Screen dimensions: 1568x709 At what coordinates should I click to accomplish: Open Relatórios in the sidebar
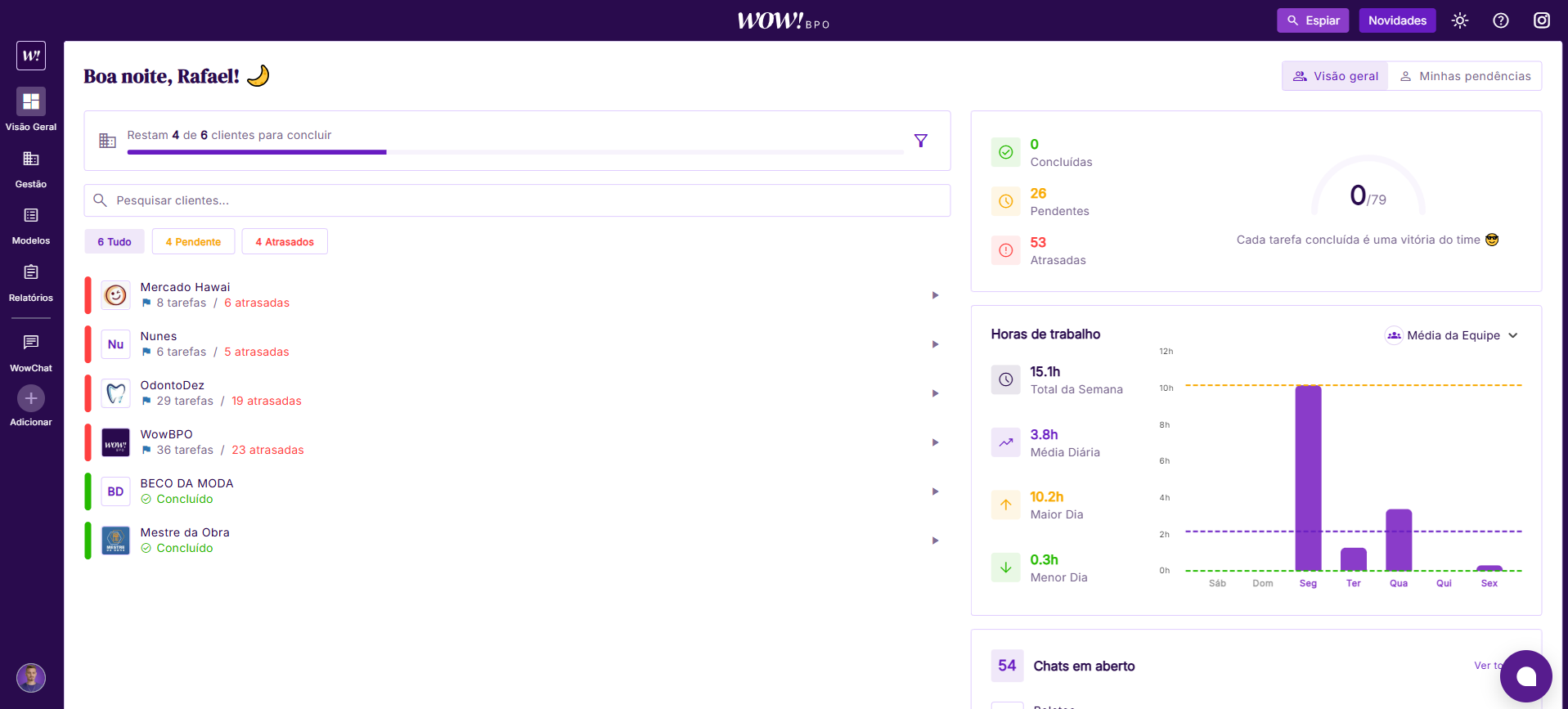pyautogui.click(x=31, y=273)
